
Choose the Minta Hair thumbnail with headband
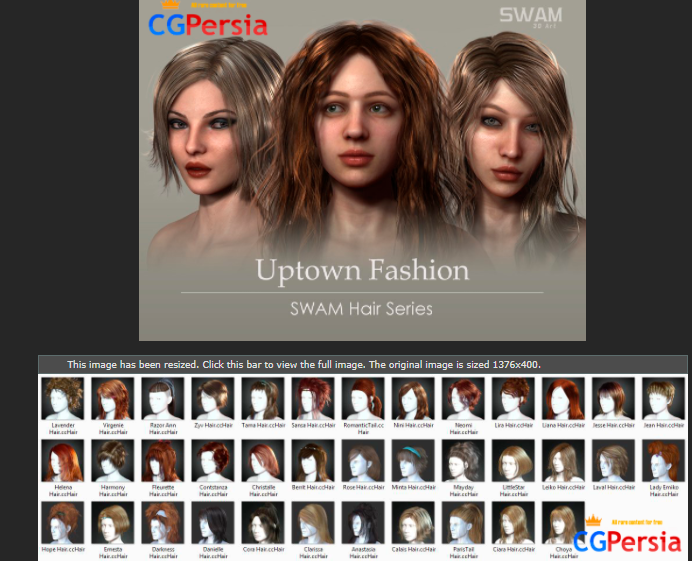pos(413,461)
